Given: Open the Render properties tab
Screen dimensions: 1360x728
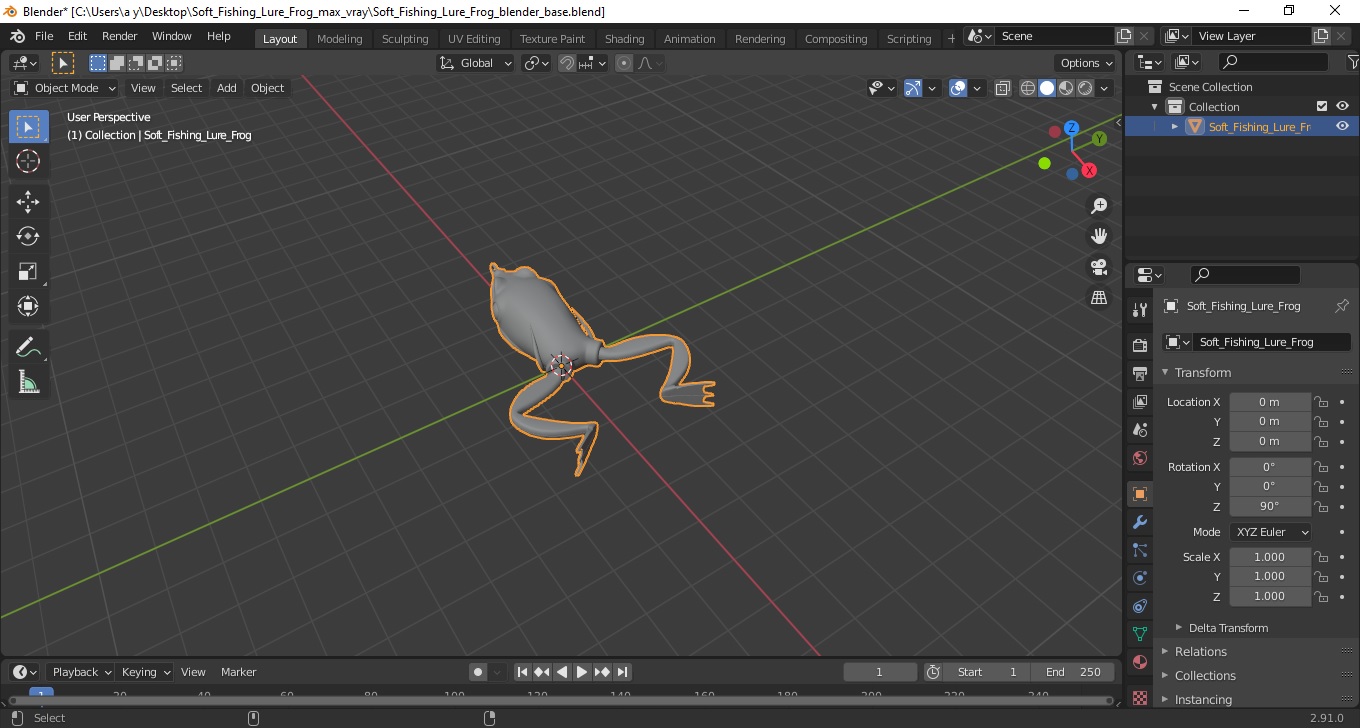Looking at the screenshot, I should 1140,345.
